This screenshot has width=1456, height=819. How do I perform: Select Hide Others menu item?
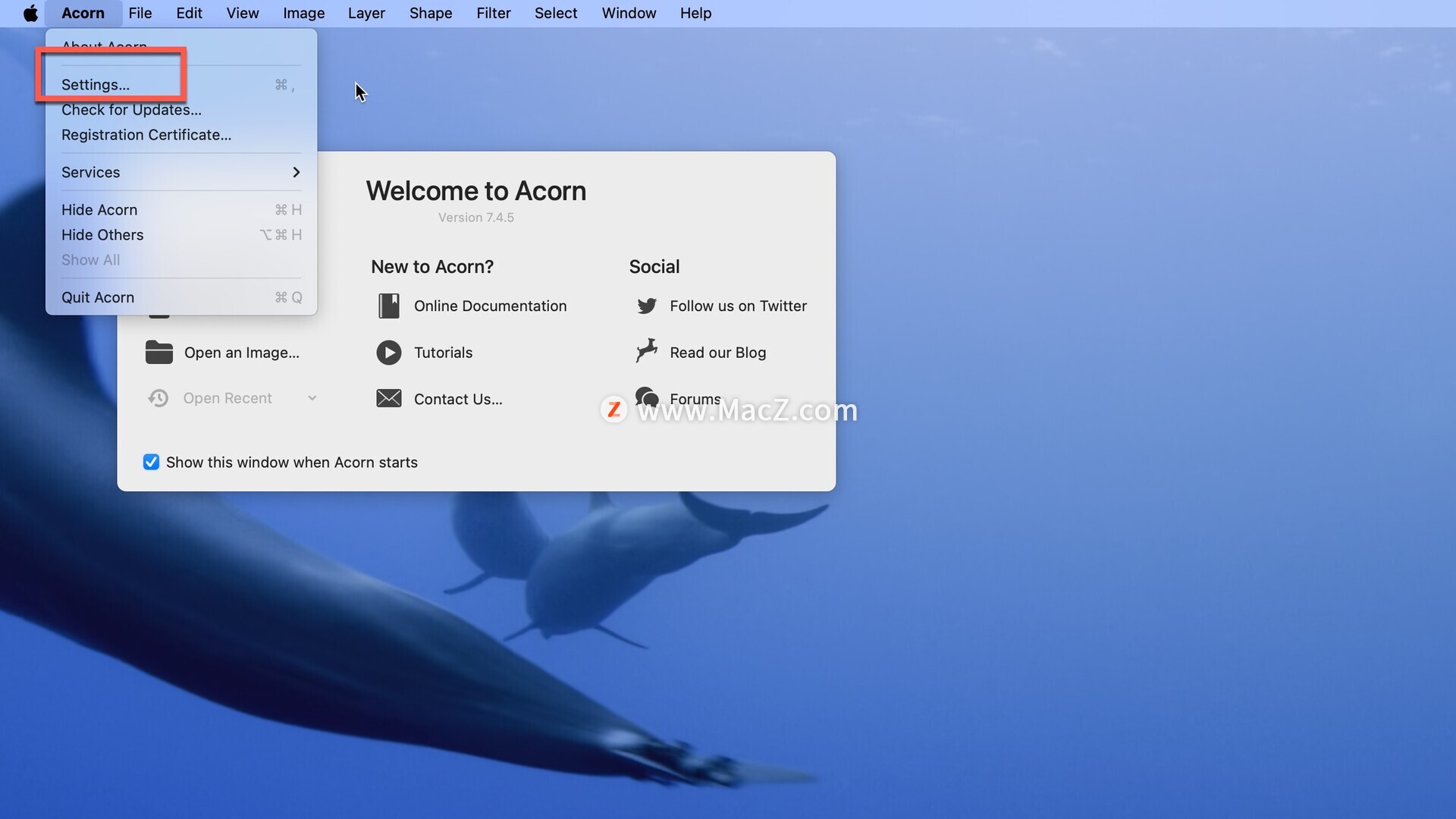(181, 234)
